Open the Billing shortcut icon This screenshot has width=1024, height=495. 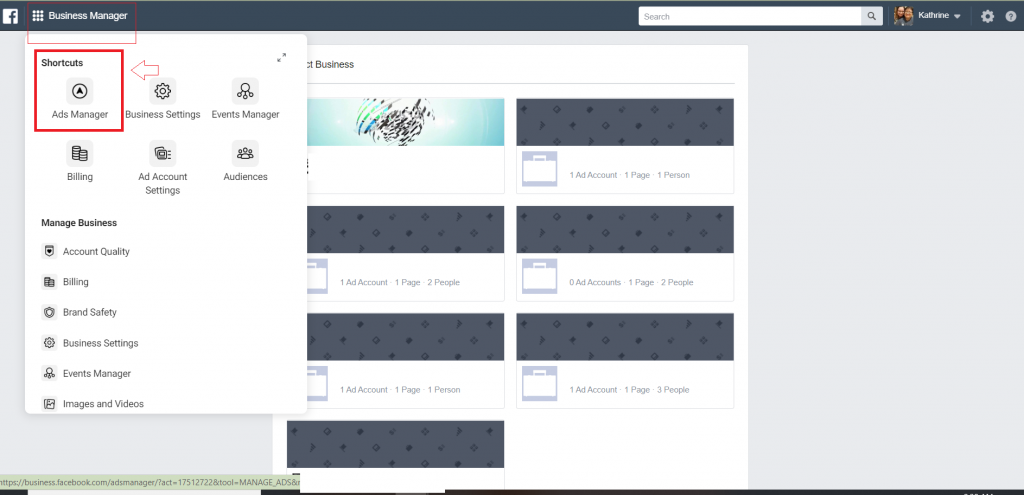click(80, 153)
